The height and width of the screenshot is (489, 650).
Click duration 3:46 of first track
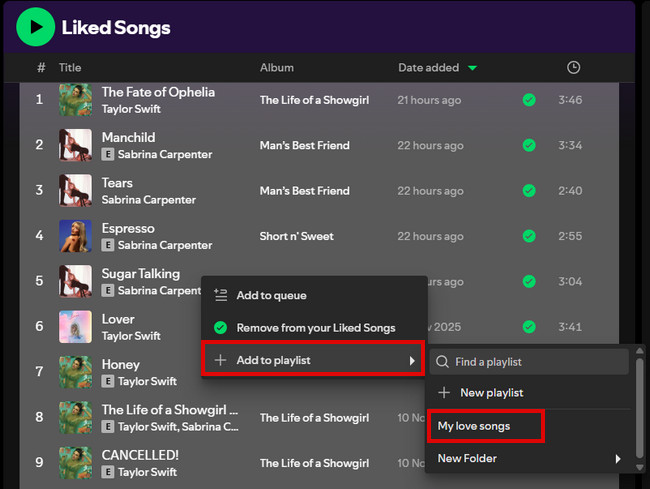pos(570,100)
